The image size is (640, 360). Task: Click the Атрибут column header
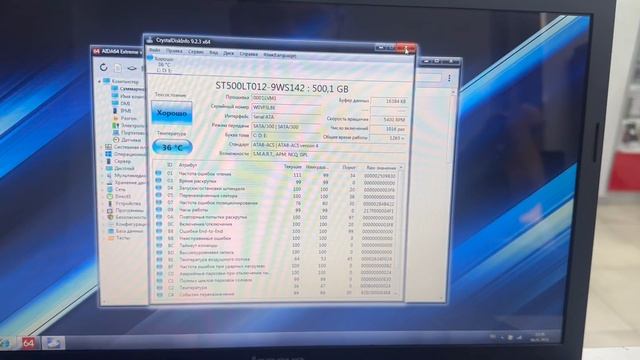[188, 165]
